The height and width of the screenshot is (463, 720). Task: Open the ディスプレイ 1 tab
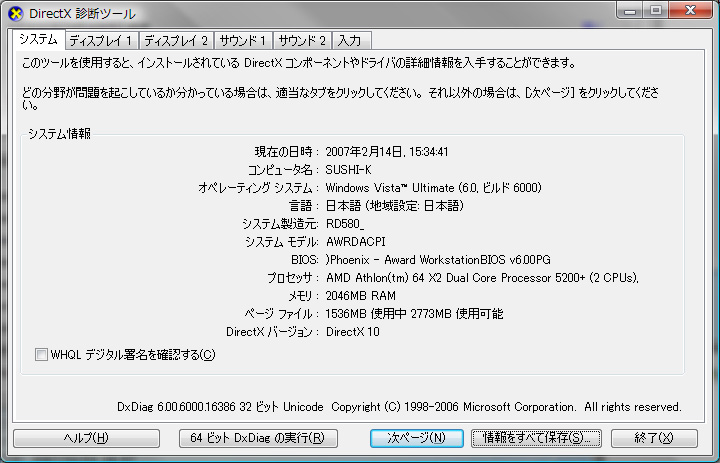click(x=101, y=41)
